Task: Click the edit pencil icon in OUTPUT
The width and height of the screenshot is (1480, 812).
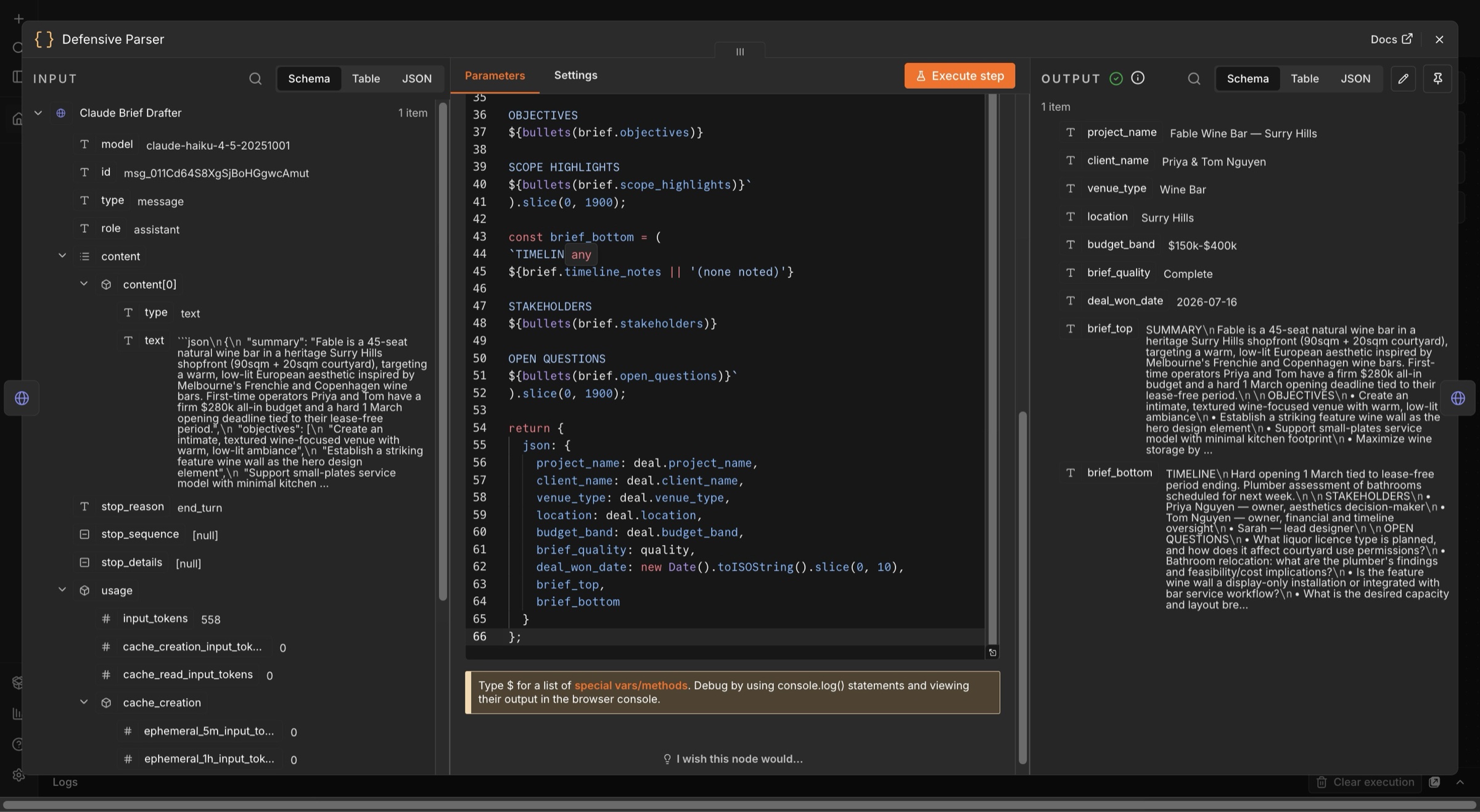Action: 1403,79
